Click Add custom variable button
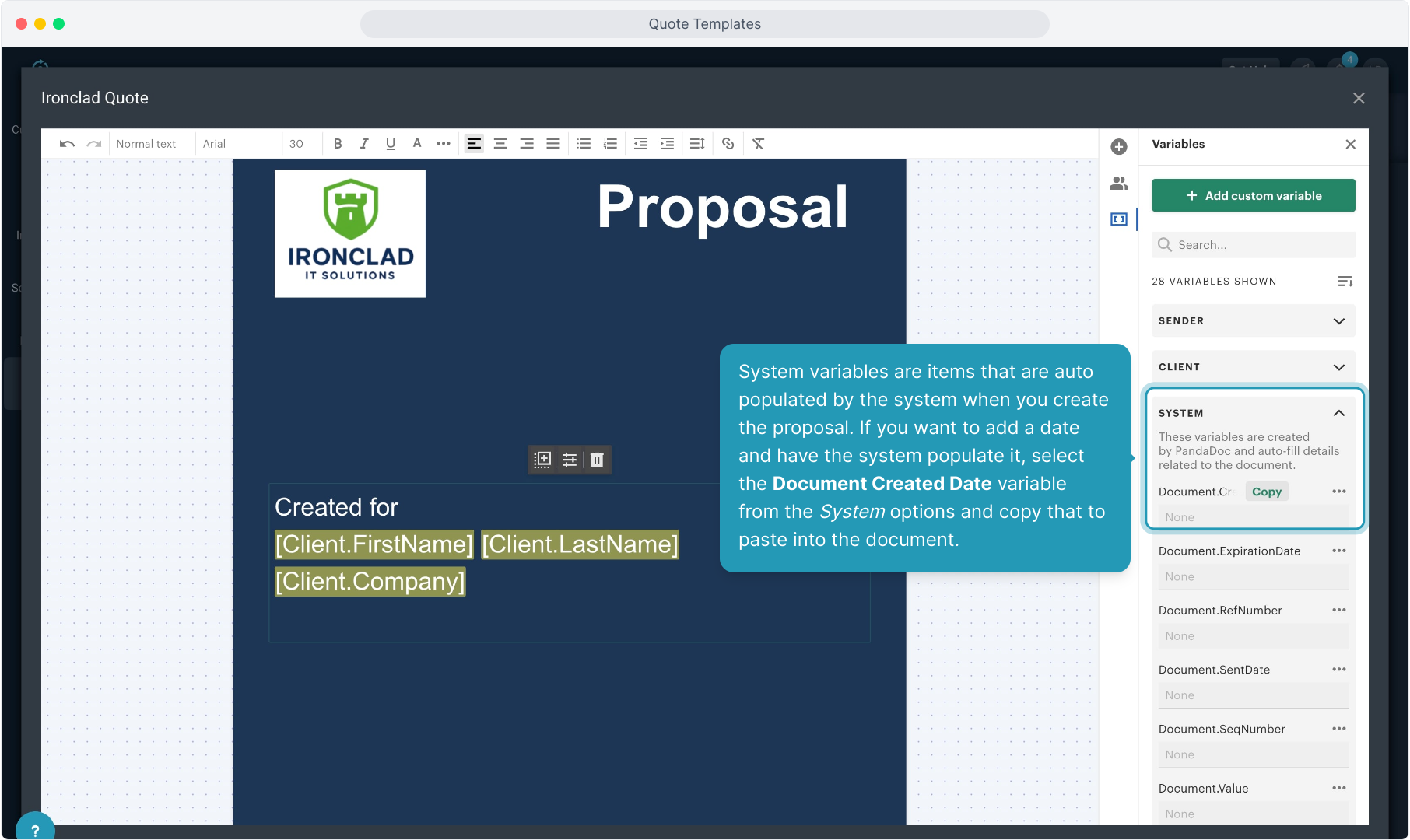Screen dimensions: 1410x840 1254,195
